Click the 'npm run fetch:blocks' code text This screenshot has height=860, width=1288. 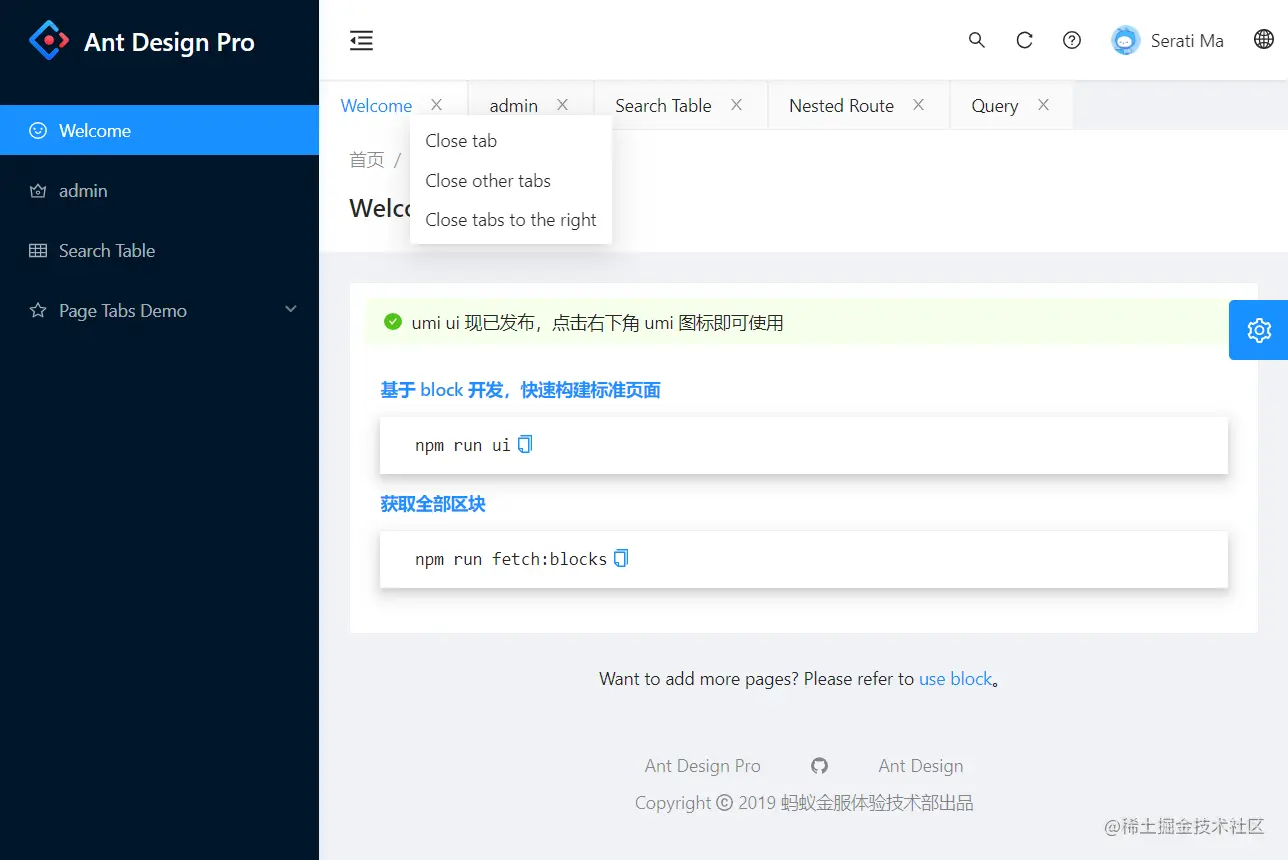pyautogui.click(x=511, y=559)
